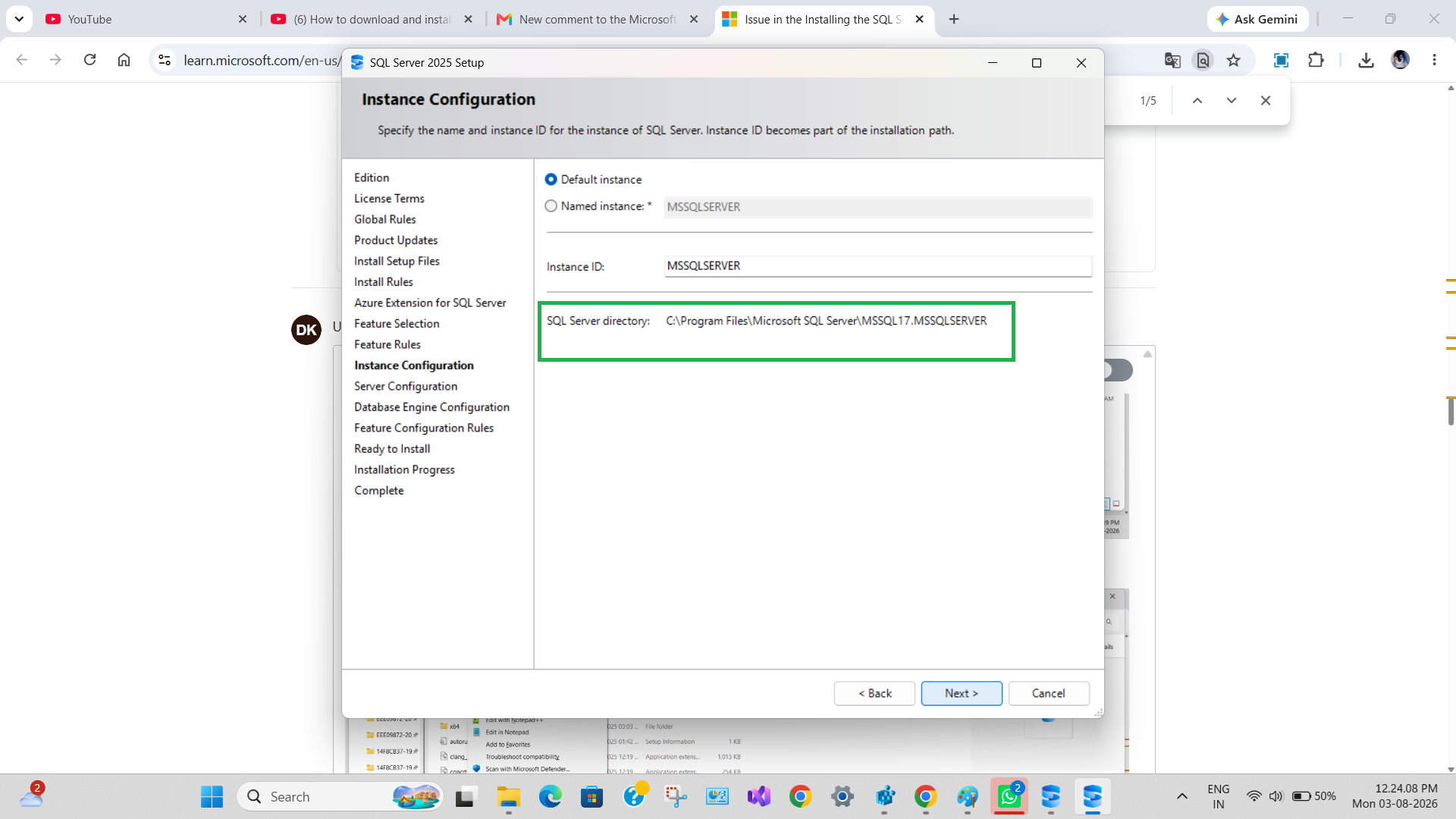Click the Global Rules step
1456x819 pixels.
coord(385,219)
